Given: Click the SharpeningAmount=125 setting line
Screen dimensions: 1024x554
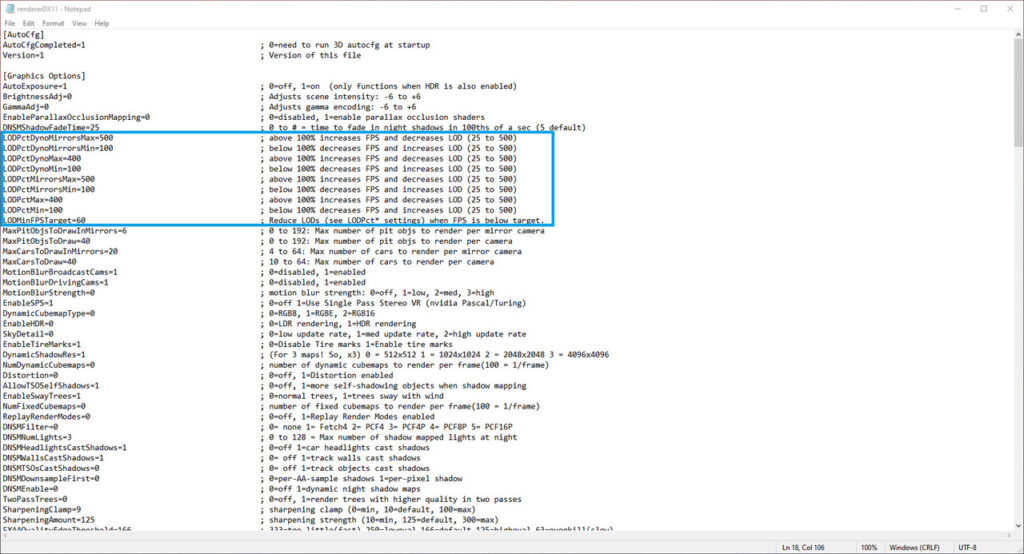Looking at the screenshot, I should [x=48, y=519].
